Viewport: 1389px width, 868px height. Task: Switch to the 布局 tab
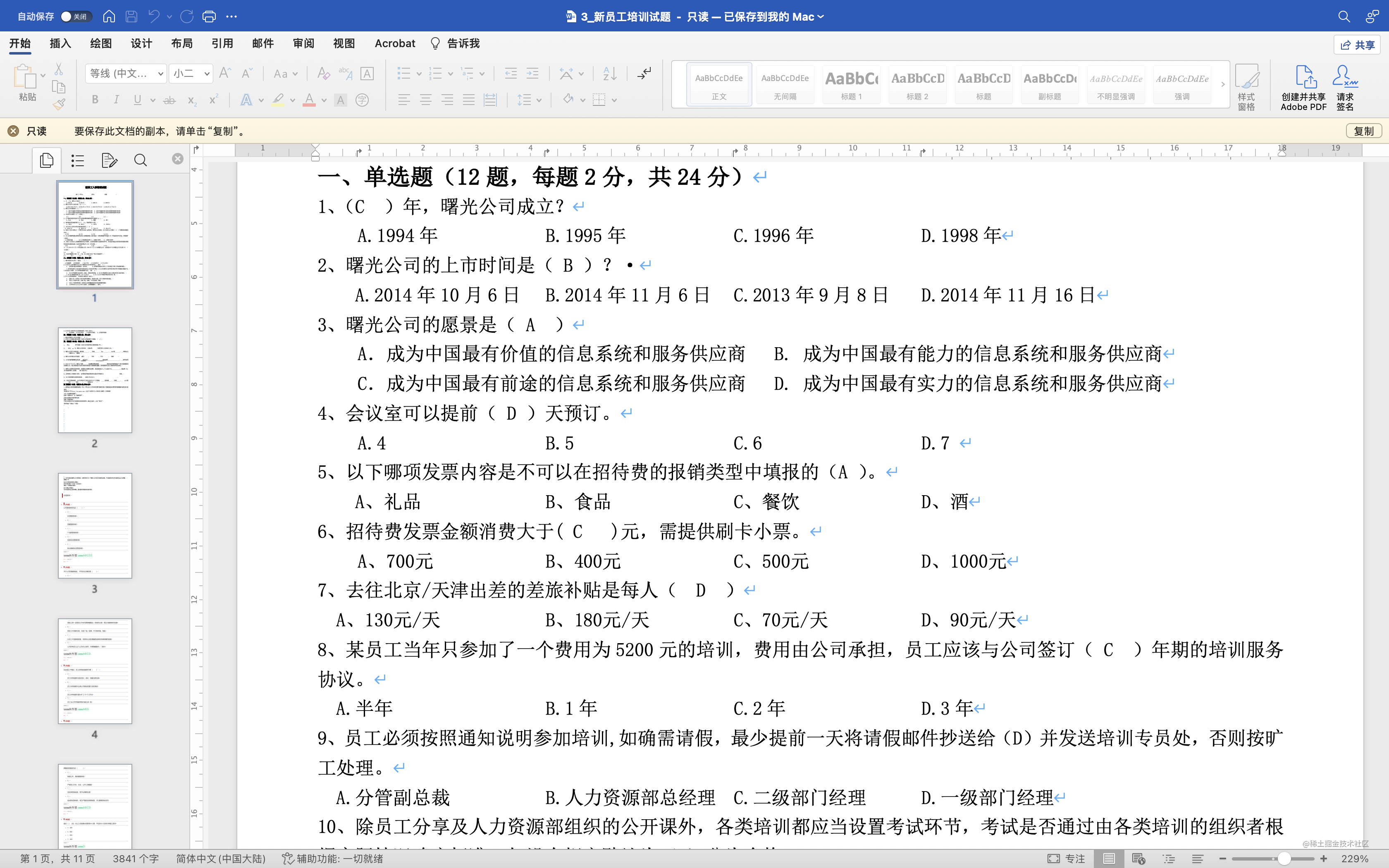[181, 44]
